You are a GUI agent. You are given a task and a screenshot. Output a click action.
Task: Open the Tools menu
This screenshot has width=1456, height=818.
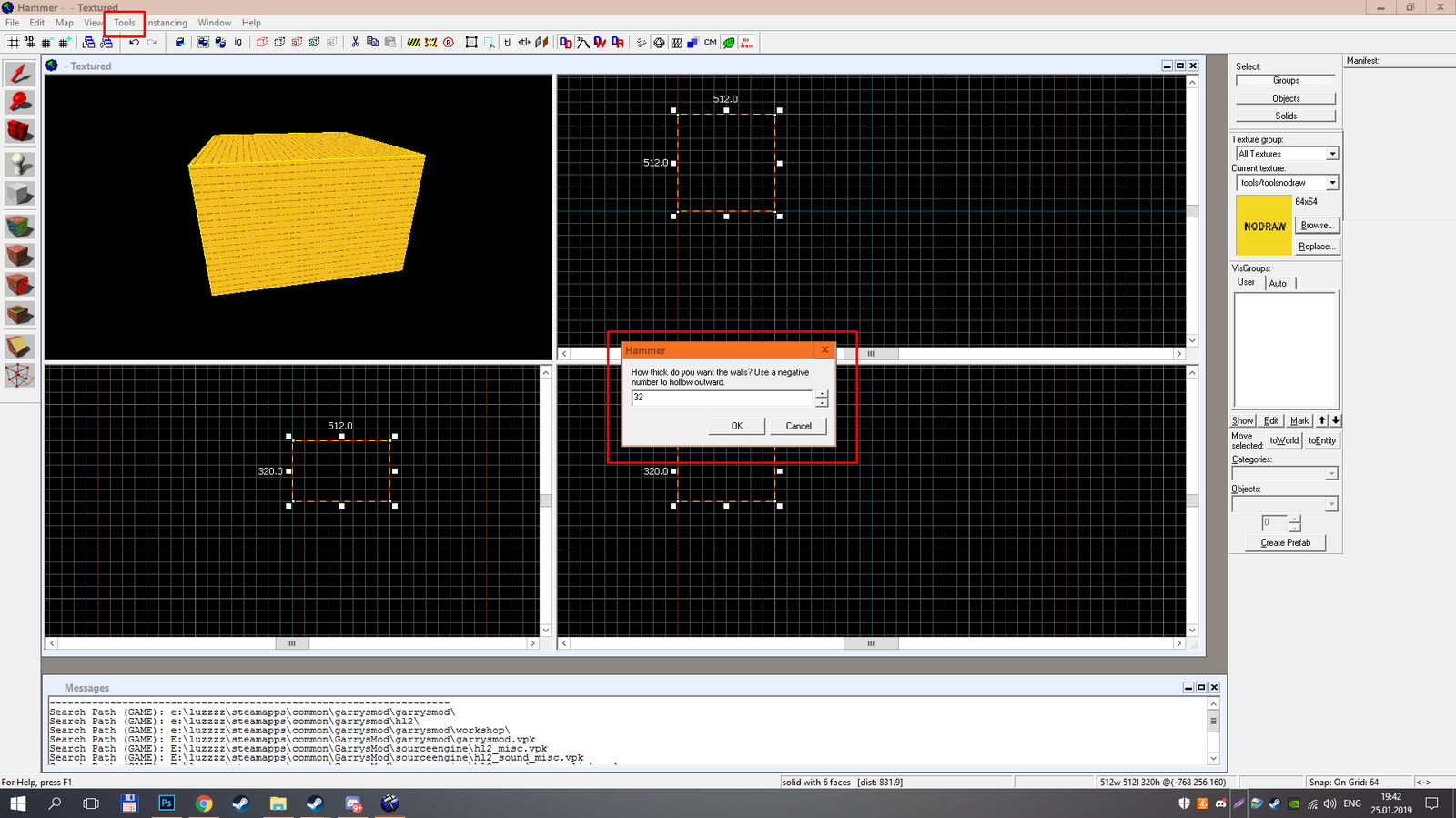point(125,23)
